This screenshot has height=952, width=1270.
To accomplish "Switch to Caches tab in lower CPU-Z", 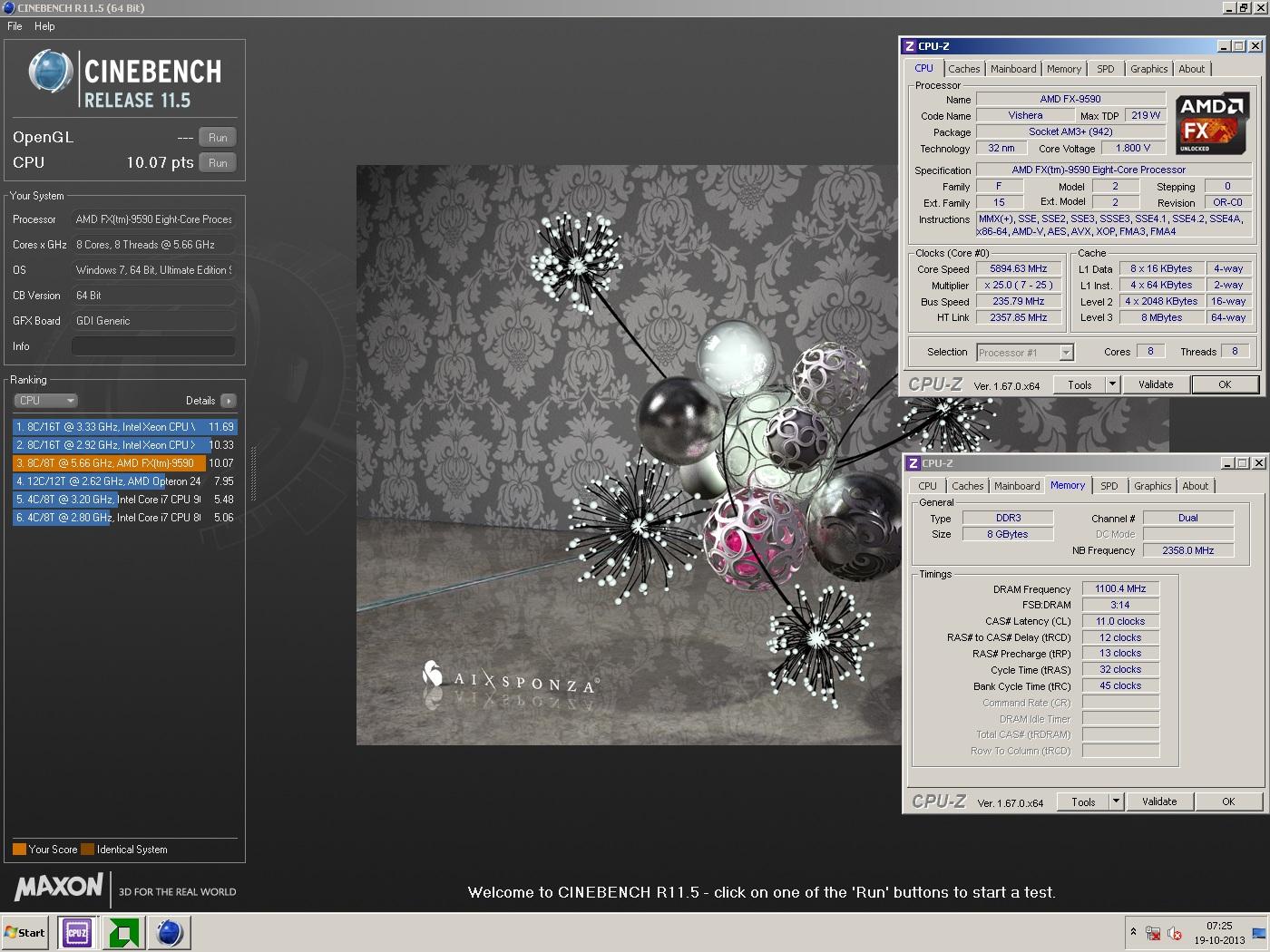I will 967,487.
